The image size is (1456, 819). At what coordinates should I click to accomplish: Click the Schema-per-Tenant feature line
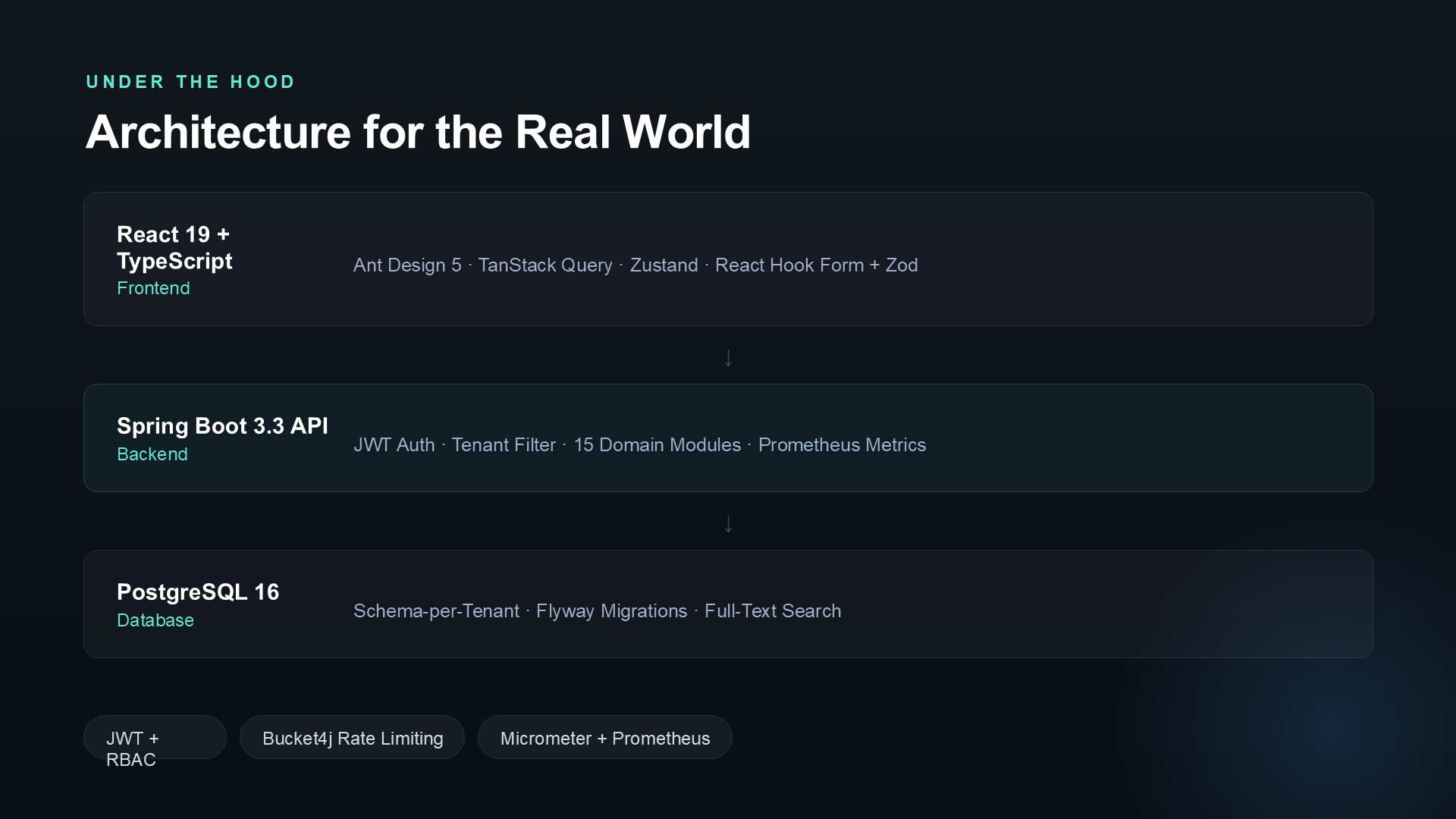pyautogui.click(x=597, y=611)
